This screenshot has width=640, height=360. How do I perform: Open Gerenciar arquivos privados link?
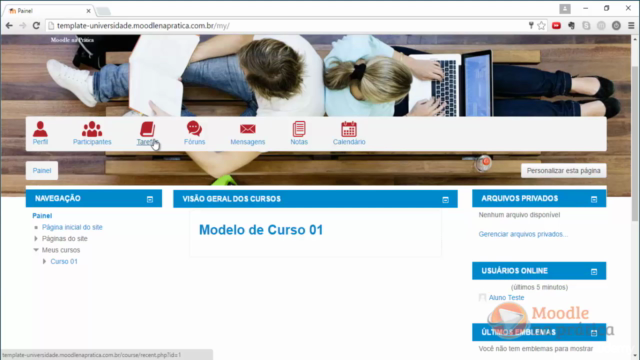[523, 234]
